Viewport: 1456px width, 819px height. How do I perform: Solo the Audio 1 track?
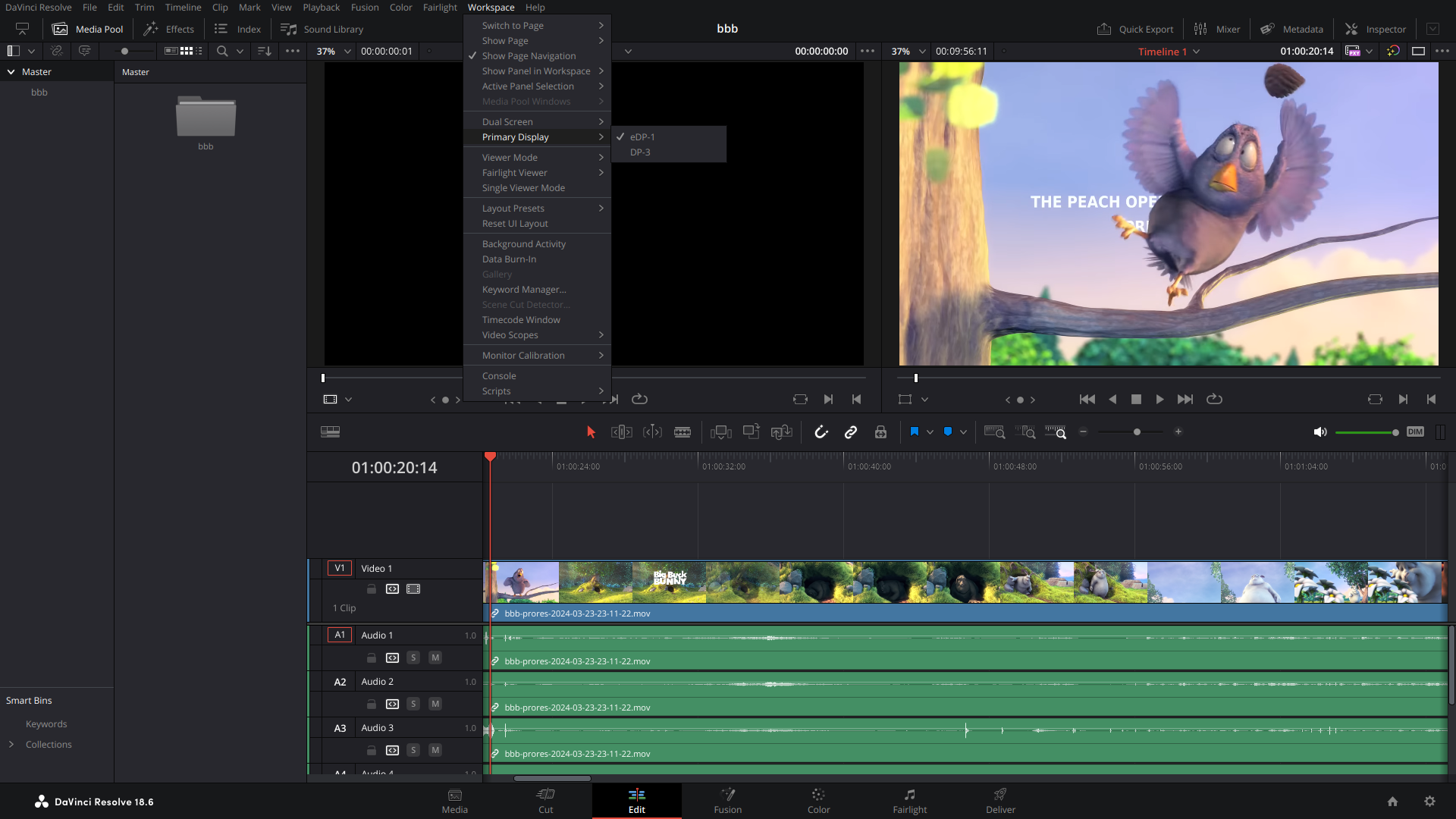click(413, 658)
